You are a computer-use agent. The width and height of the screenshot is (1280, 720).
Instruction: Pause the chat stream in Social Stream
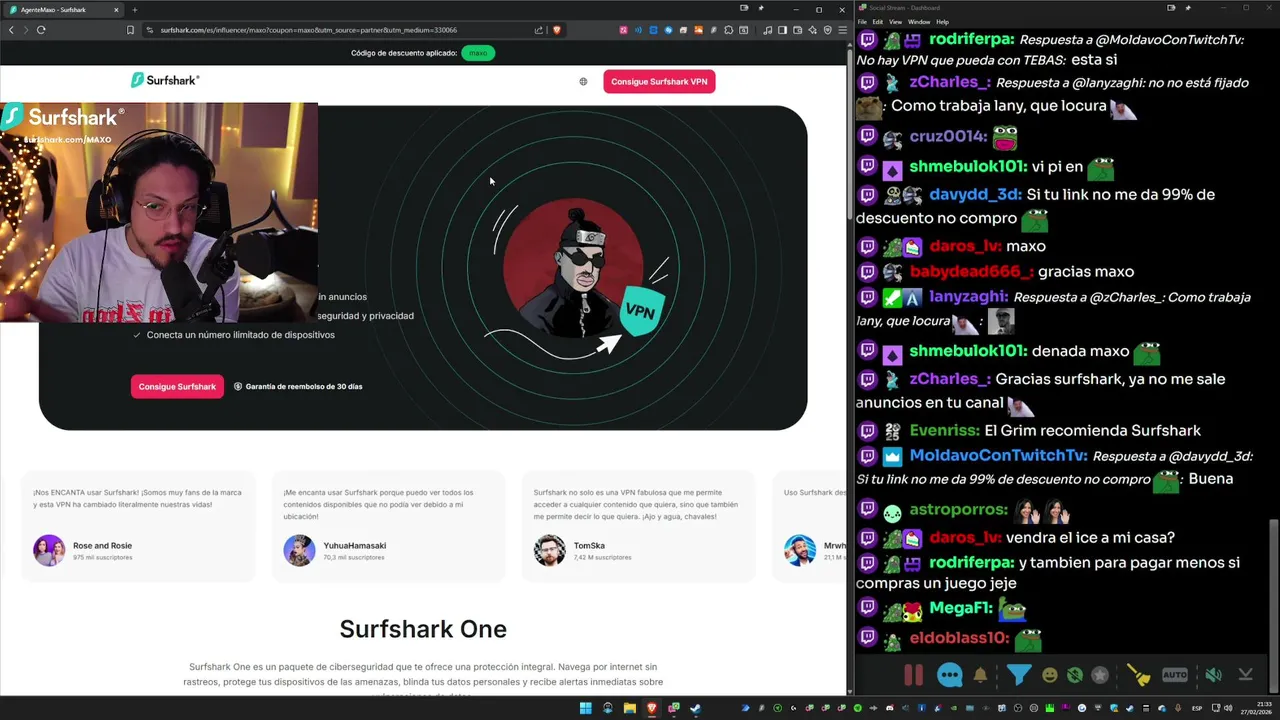913,675
